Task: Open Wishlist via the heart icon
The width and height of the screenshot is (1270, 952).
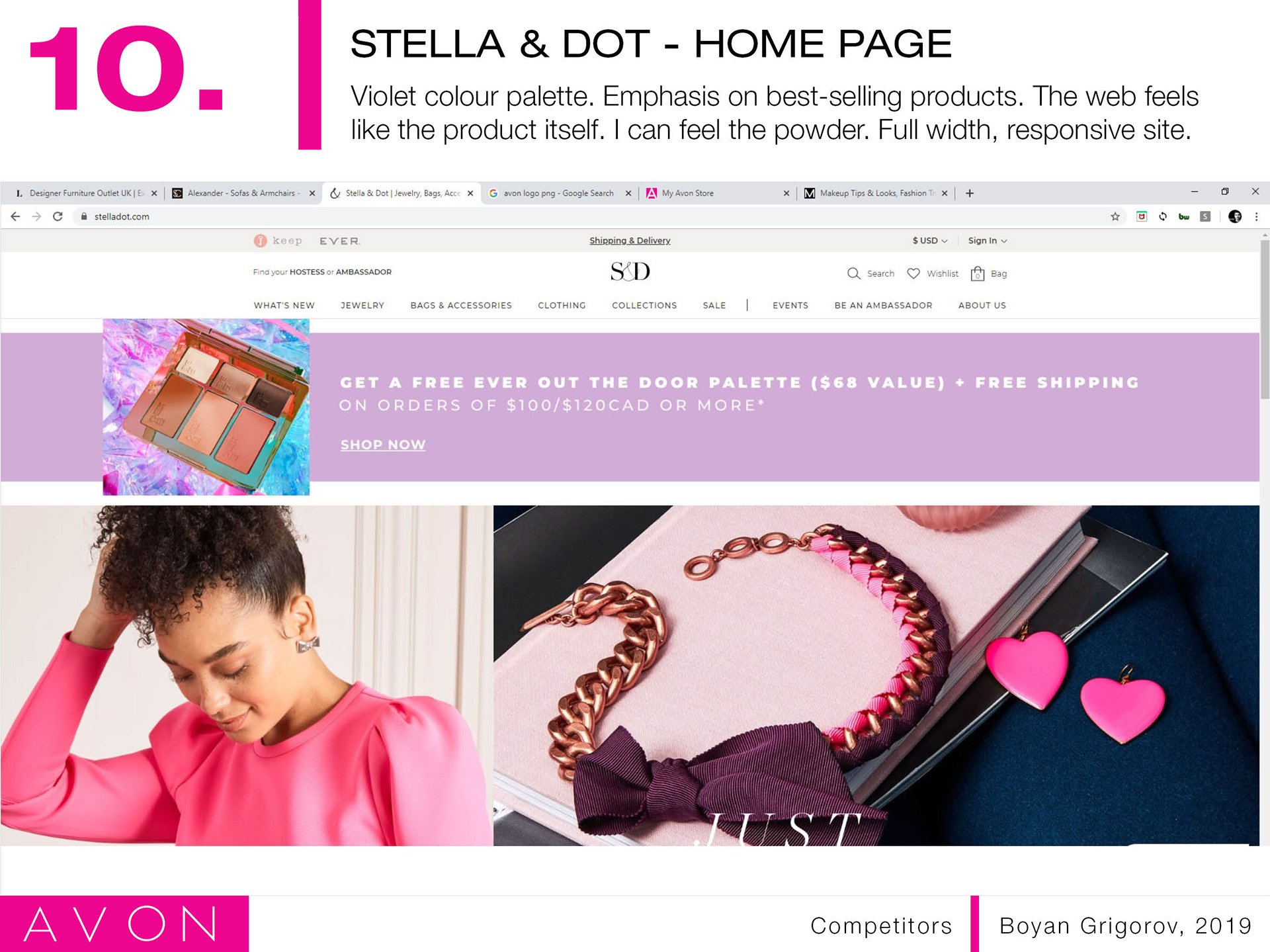Action: (x=913, y=273)
